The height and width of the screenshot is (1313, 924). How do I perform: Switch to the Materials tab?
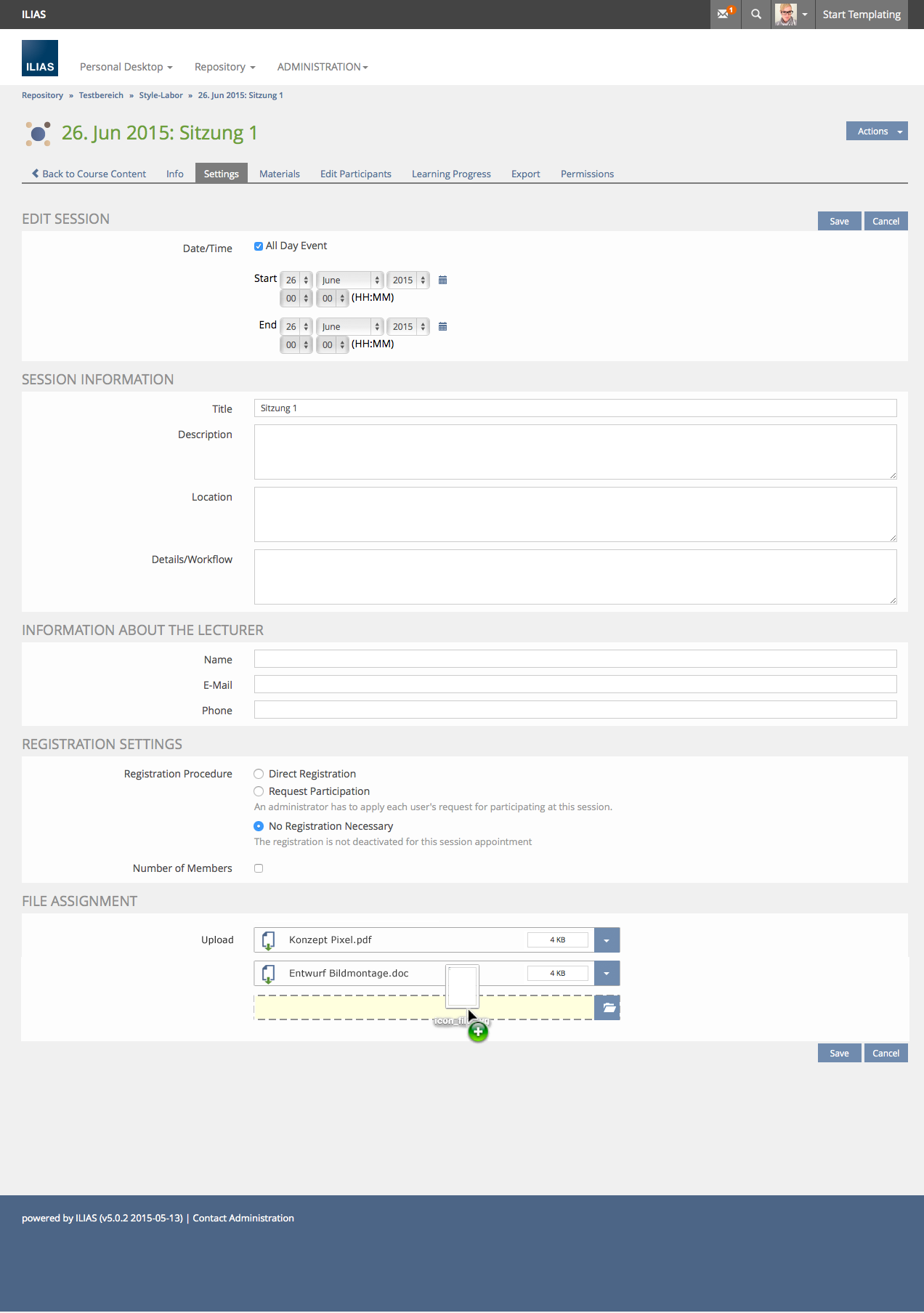pyautogui.click(x=279, y=174)
